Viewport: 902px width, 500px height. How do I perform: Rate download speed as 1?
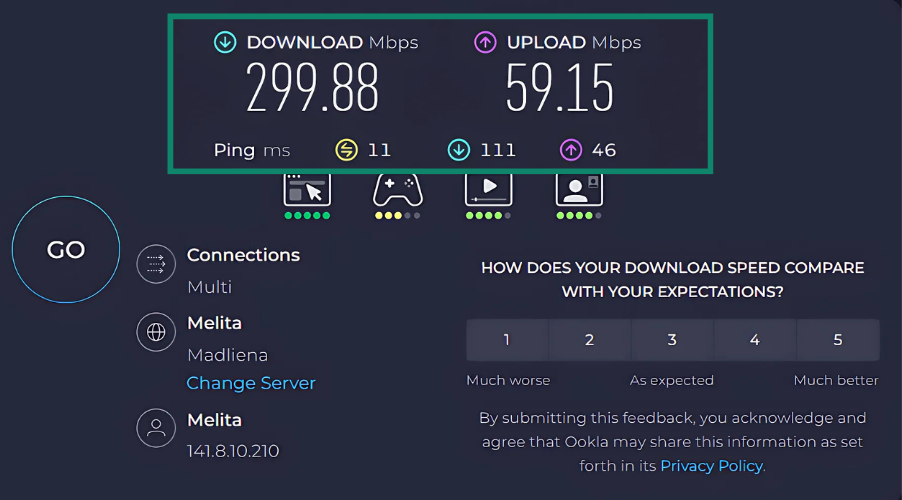click(507, 340)
